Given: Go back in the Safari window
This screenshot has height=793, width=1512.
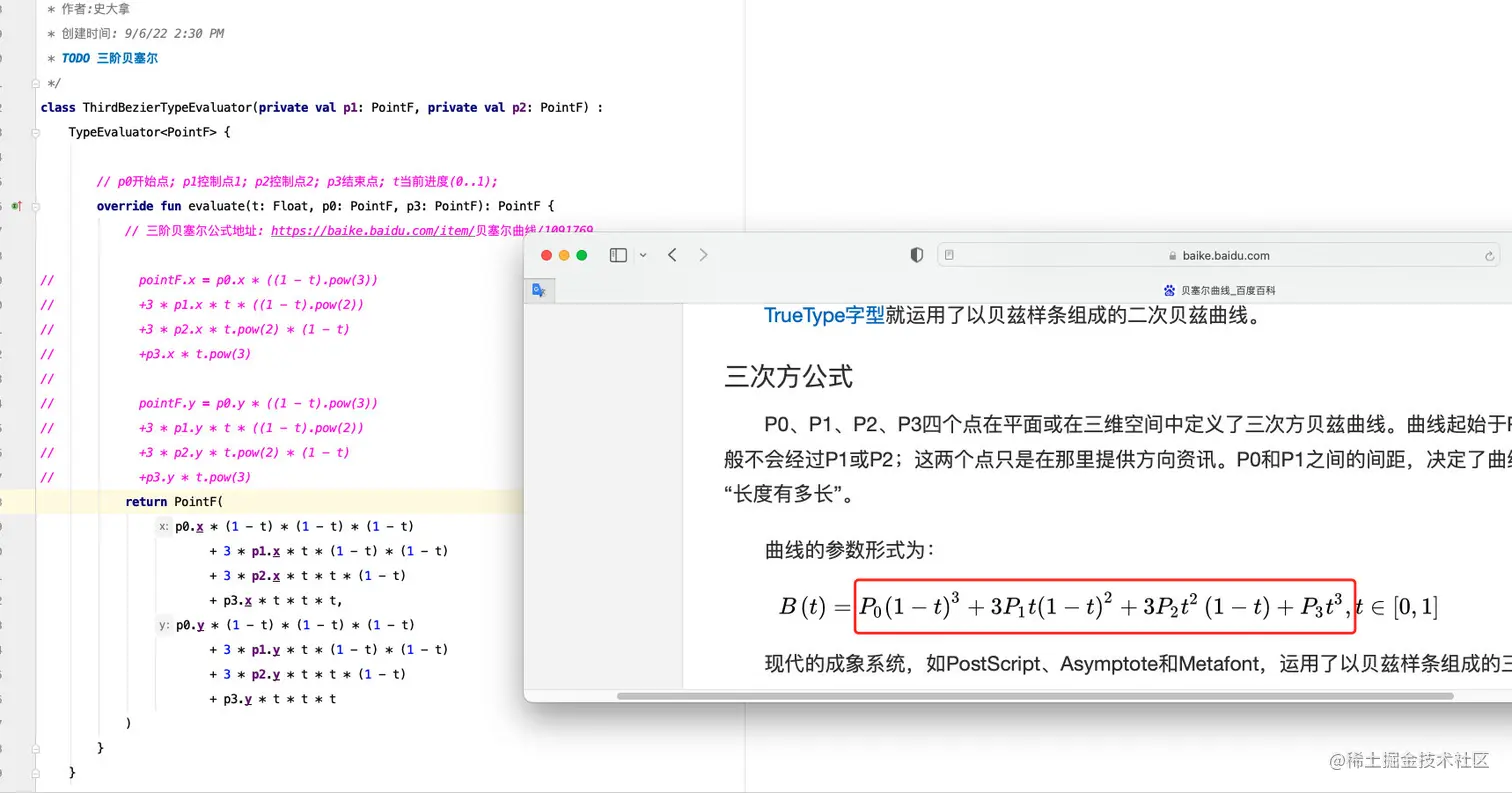Looking at the screenshot, I should pyautogui.click(x=672, y=255).
